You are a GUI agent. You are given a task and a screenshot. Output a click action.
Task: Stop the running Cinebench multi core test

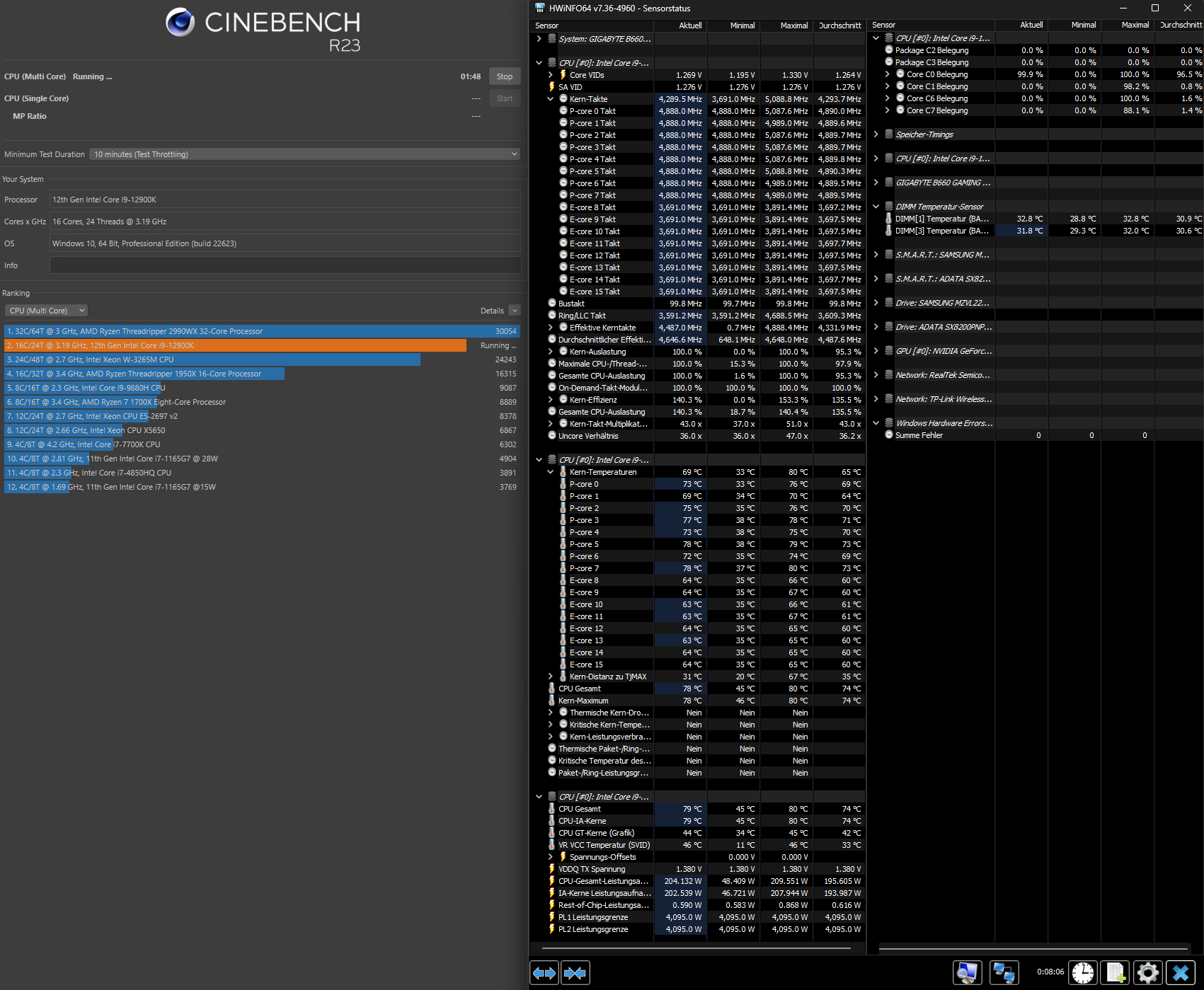tap(505, 76)
